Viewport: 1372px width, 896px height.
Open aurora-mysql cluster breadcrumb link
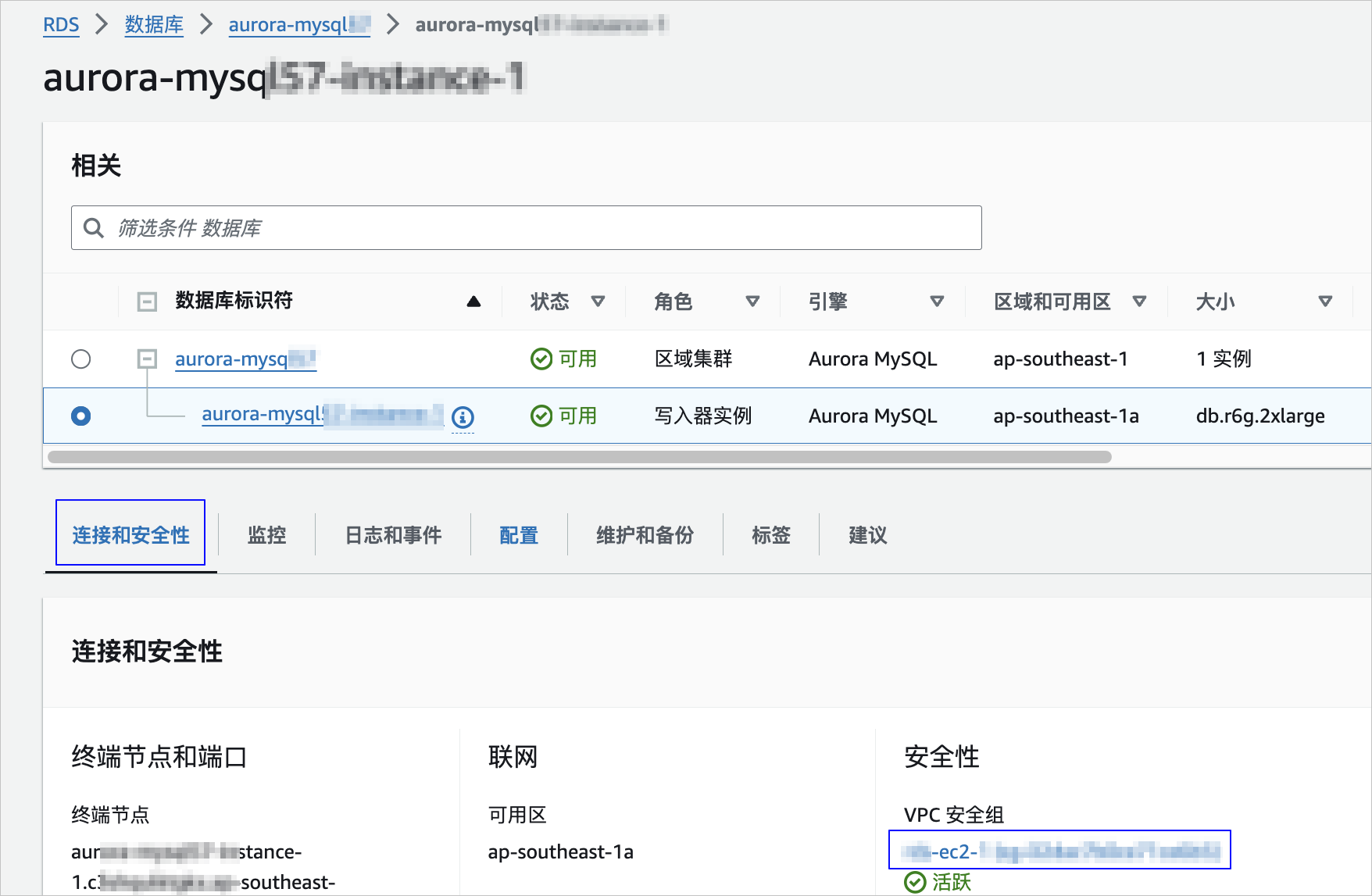tap(299, 25)
